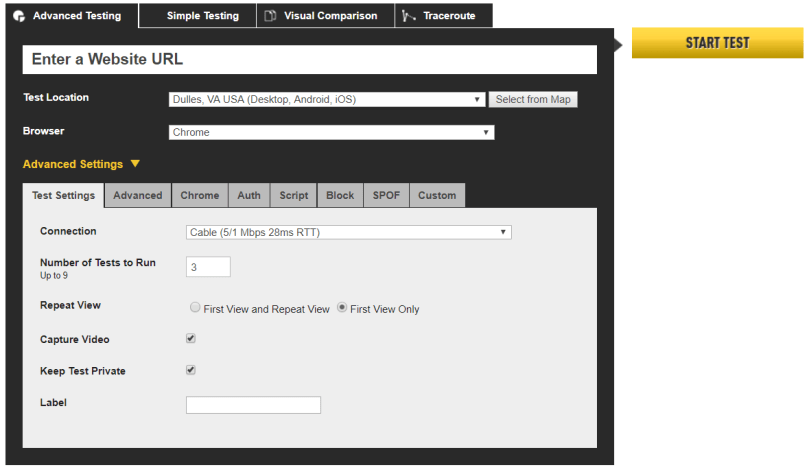Click the Enter a Website URL field

[x=309, y=60]
